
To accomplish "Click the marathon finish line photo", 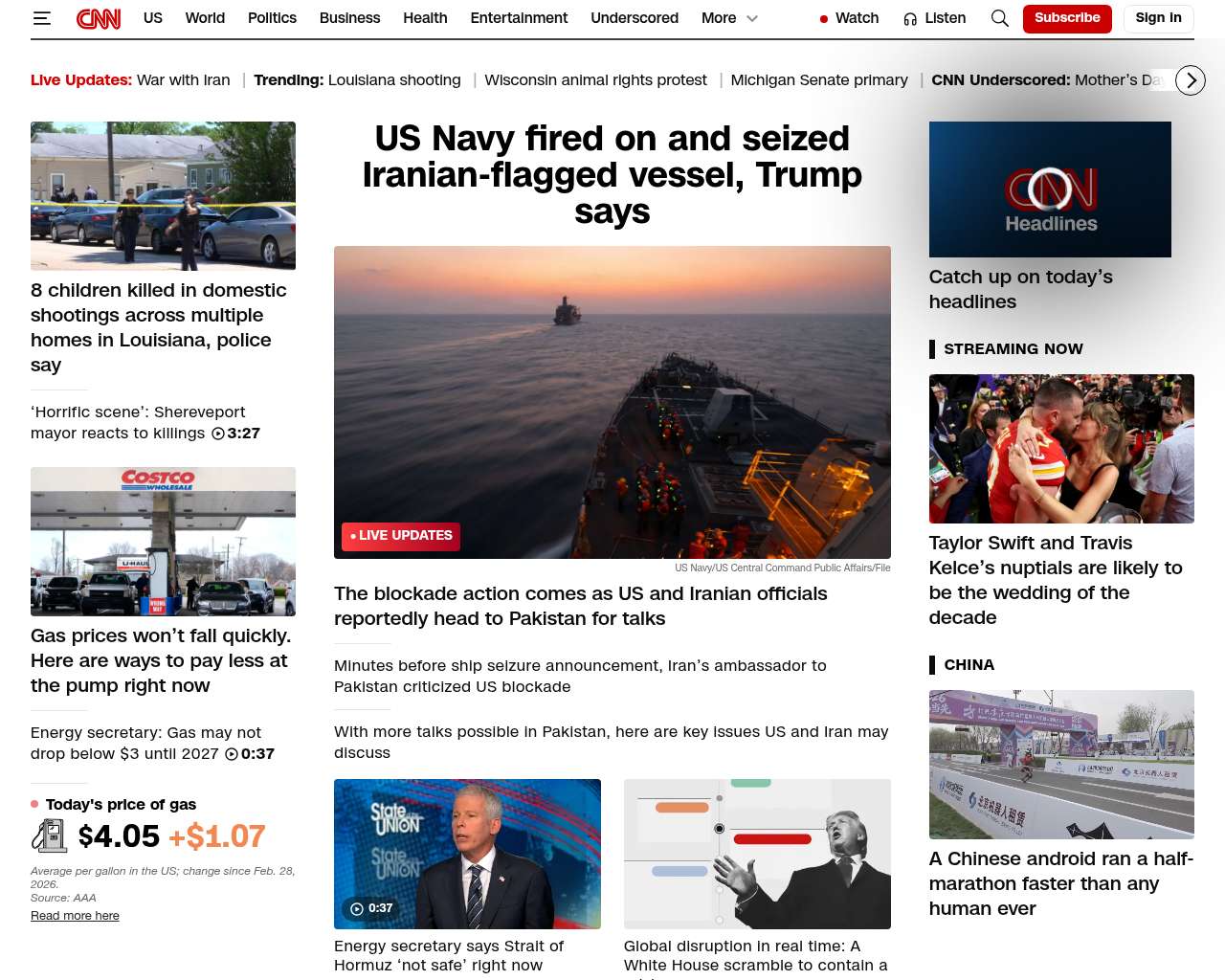I will 1061,765.
